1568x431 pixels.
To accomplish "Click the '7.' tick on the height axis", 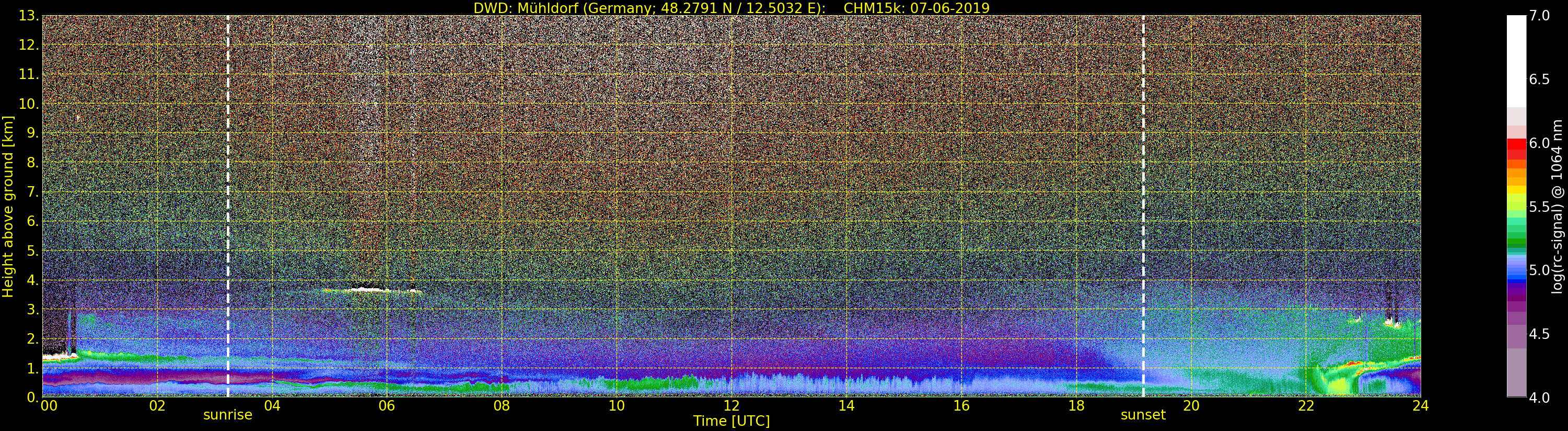I will pos(33,192).
